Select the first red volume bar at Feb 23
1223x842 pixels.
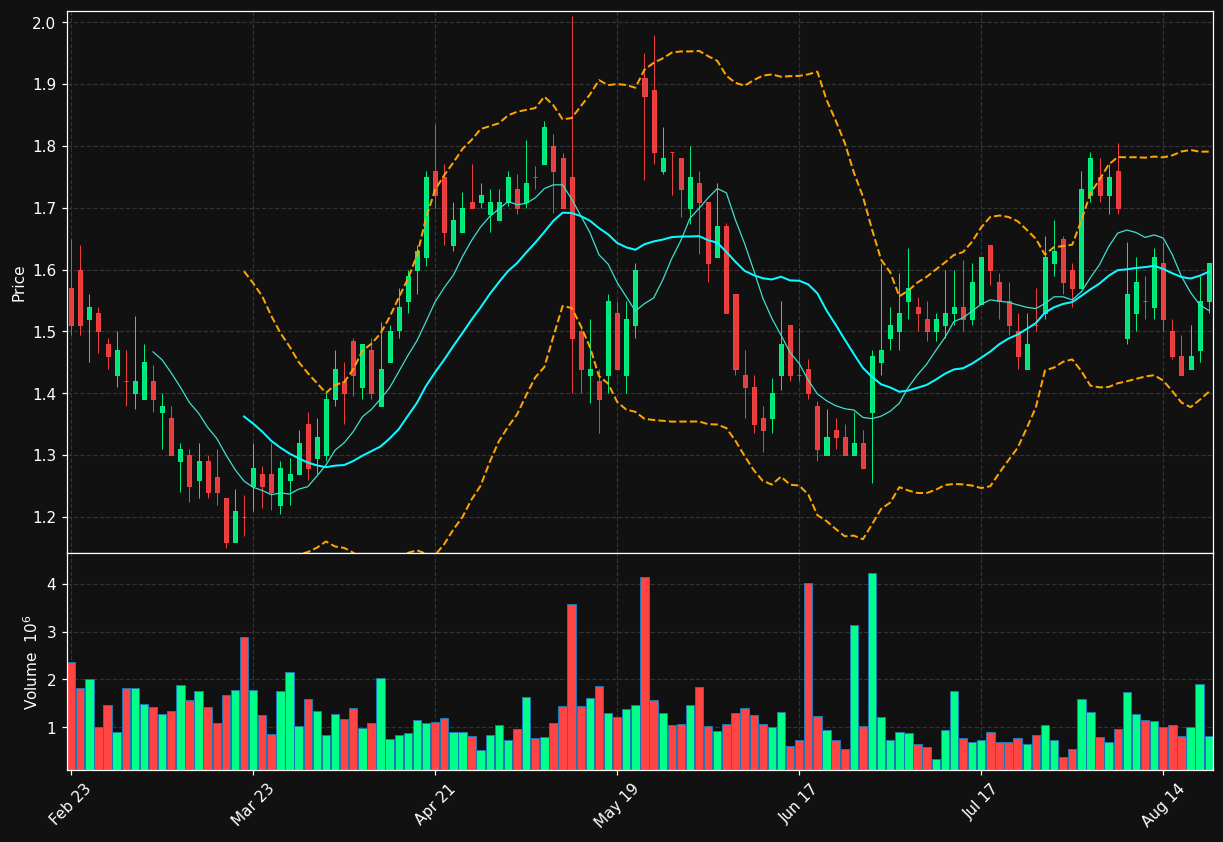71,716
